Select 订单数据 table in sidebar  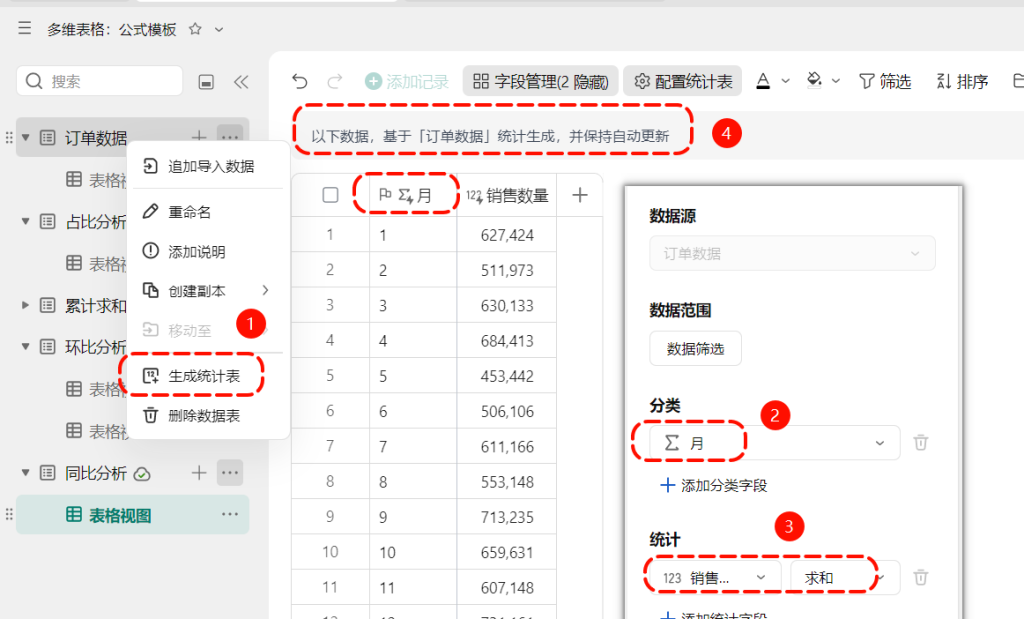(95, 138)
